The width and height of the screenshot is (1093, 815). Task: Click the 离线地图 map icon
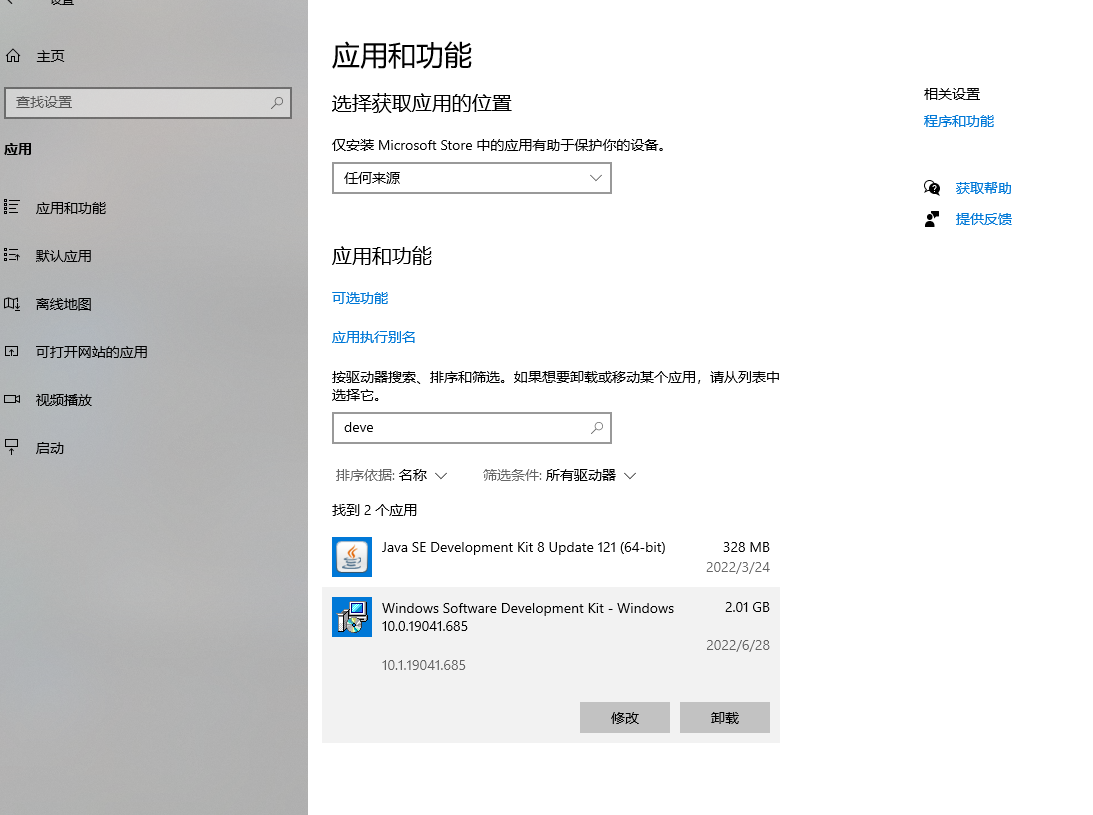pos(12,304)
